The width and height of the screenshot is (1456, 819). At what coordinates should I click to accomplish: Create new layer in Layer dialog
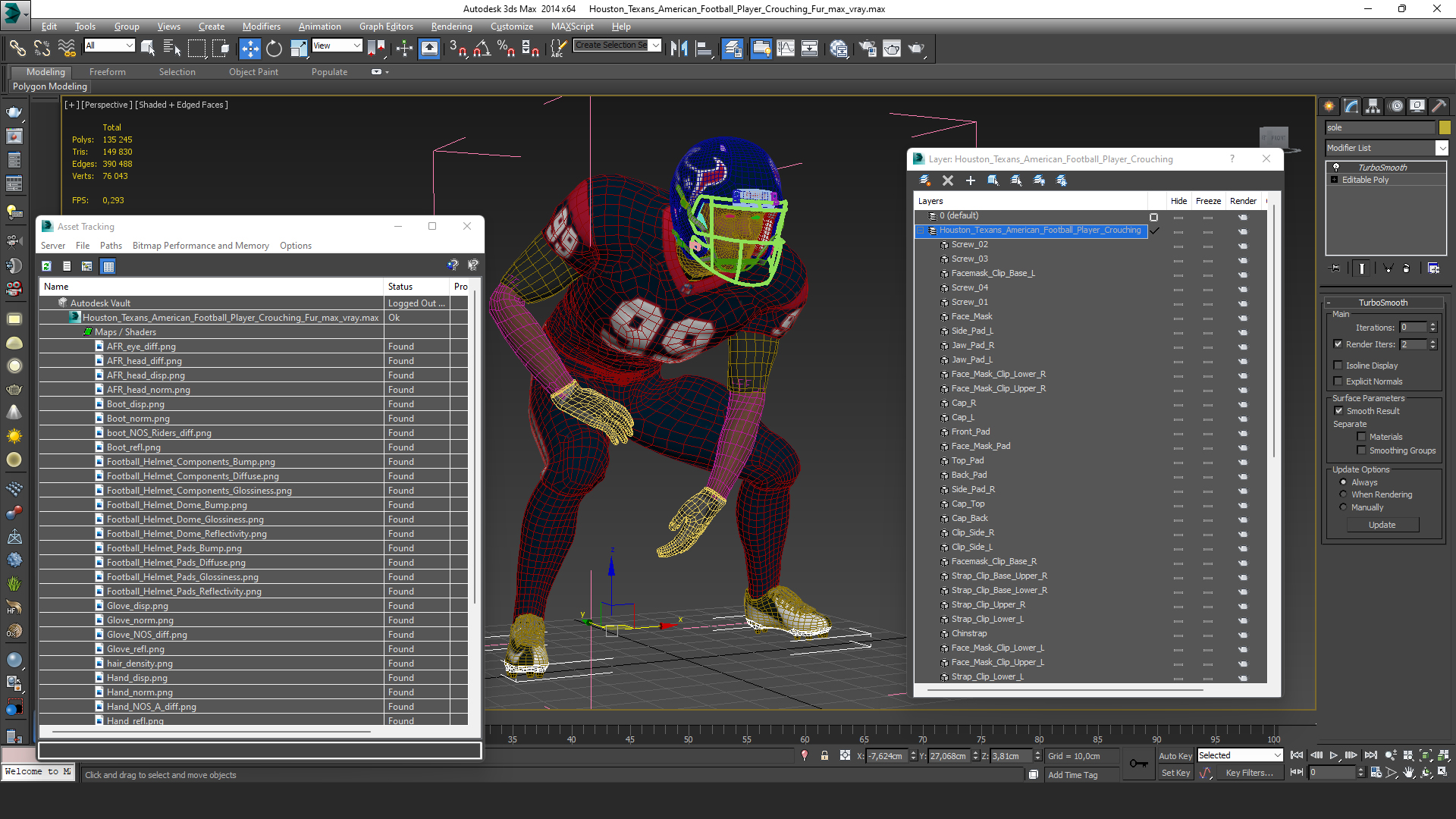(x=925, y=180)
